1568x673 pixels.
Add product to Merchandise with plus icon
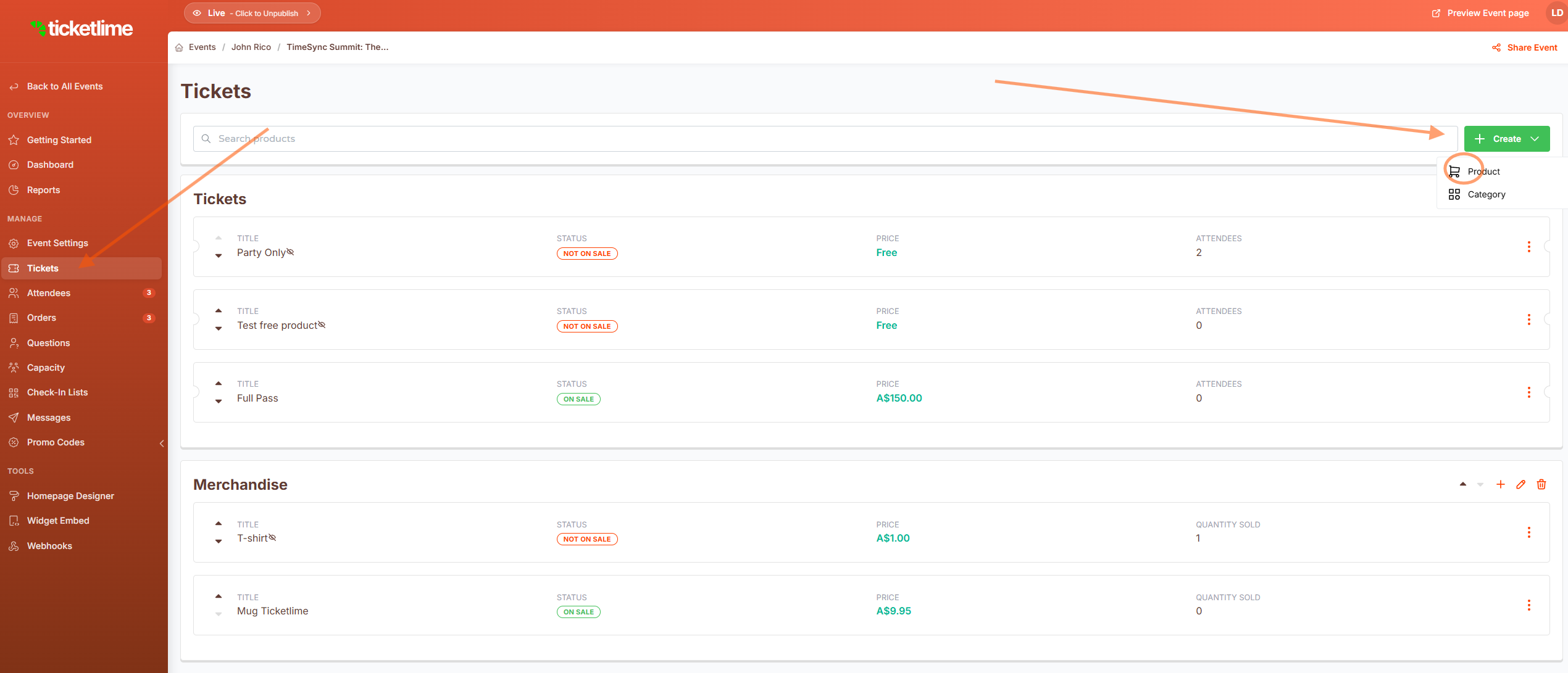1500,484
